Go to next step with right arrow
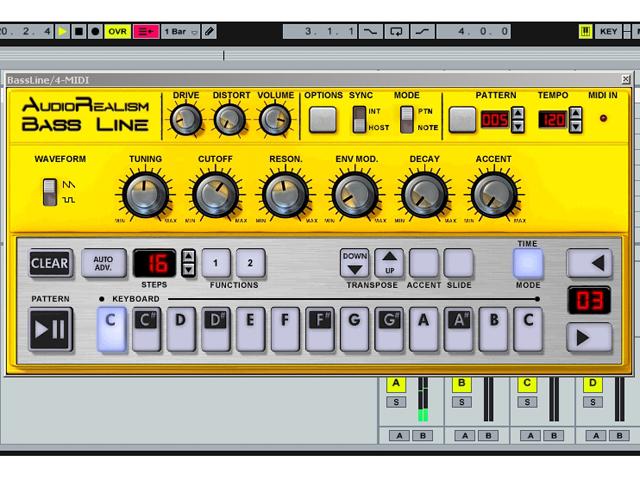 [590, 338]
